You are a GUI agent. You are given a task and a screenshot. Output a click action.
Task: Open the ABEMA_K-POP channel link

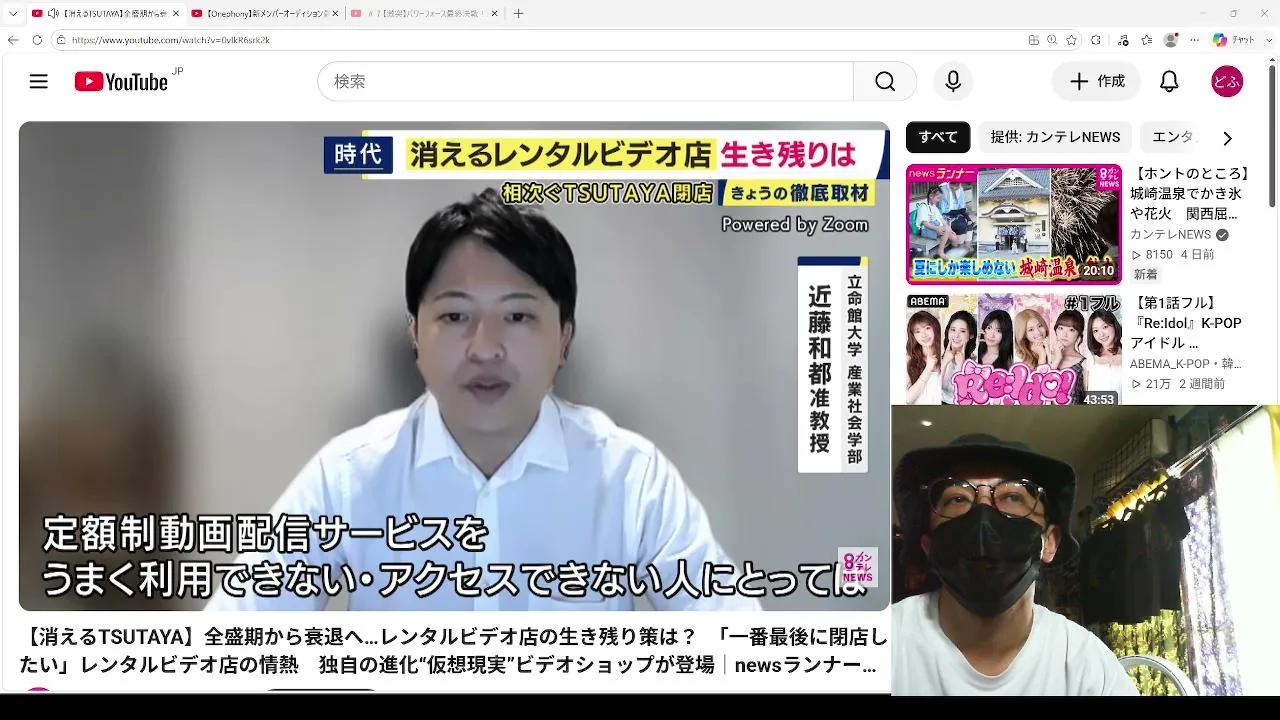click(x=1186, y=364)
